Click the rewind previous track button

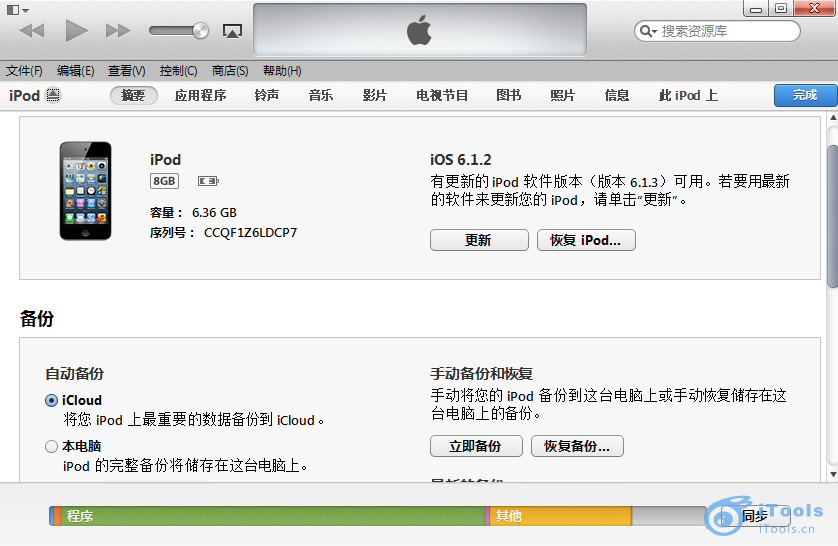32,31
